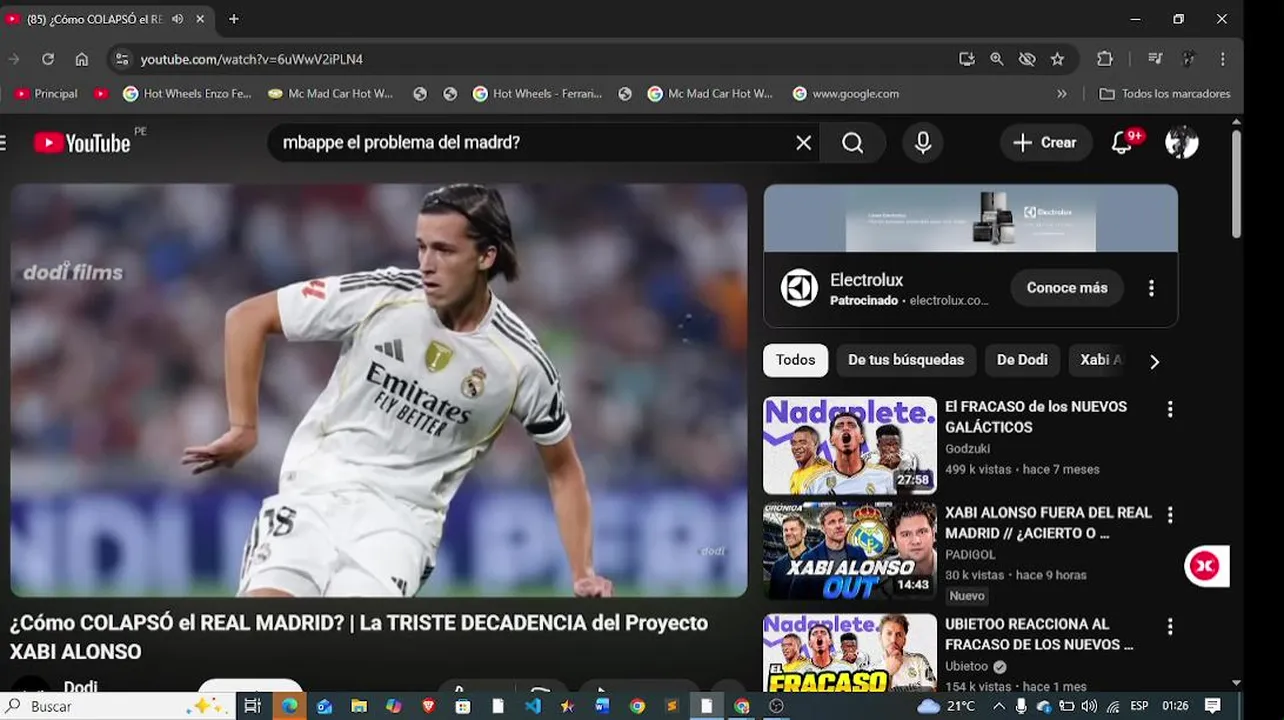The image size is (1284, 720).
Task: Open the volume speaker icon in system tray
Action: 1089,706
